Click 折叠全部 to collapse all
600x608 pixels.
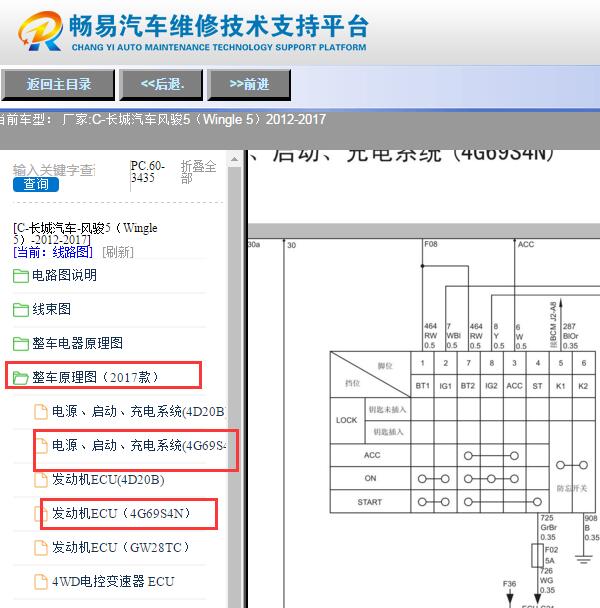(198, 172)
